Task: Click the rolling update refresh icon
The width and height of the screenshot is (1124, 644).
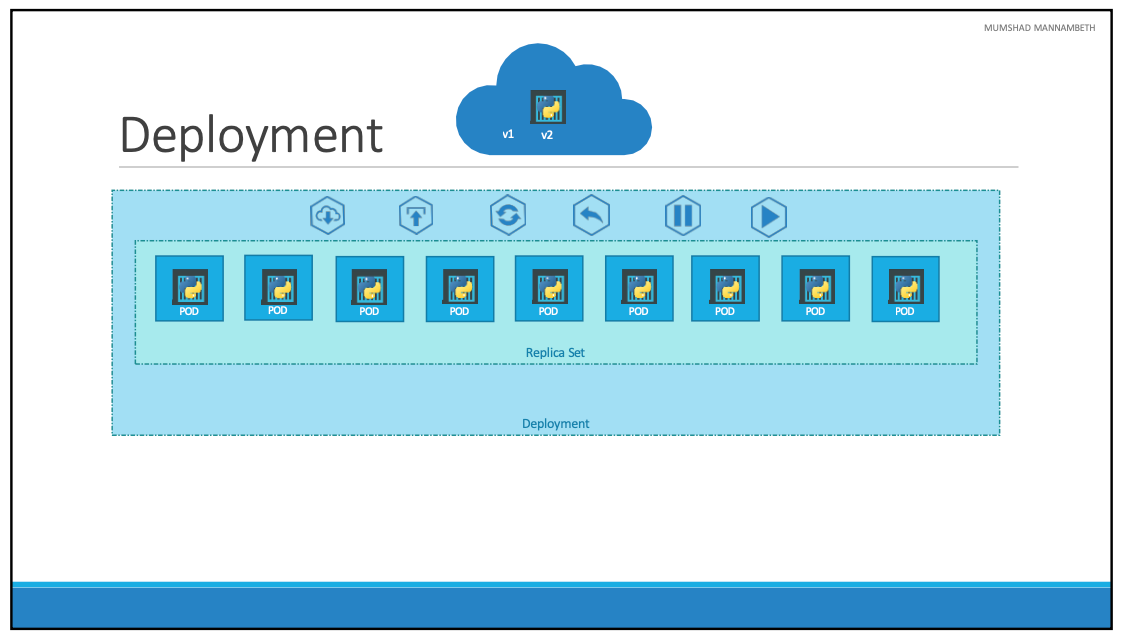Action: click(508, 215)
